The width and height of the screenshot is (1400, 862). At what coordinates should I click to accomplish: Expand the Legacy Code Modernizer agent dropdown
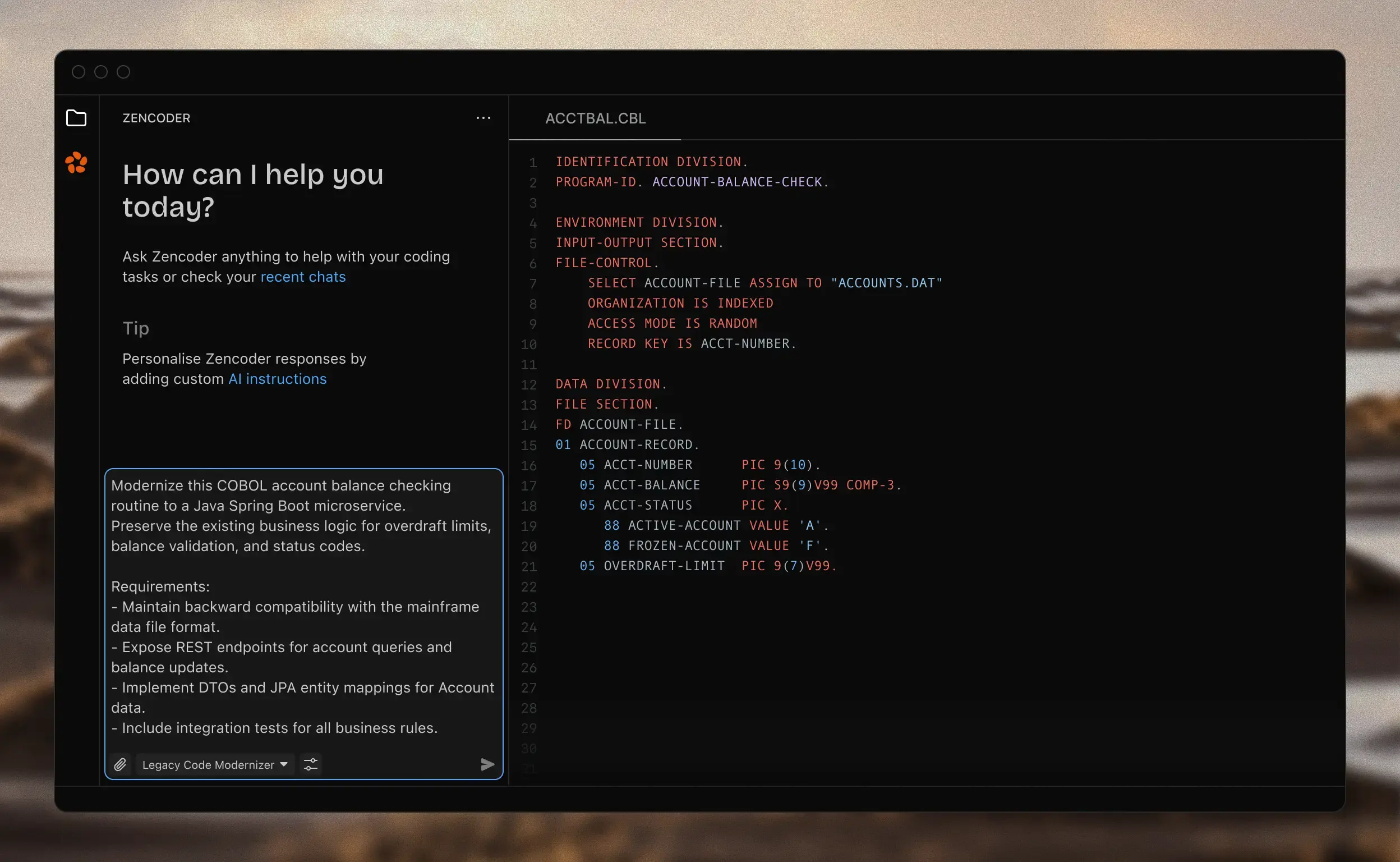pyautogui.click(x=209, y=764)
